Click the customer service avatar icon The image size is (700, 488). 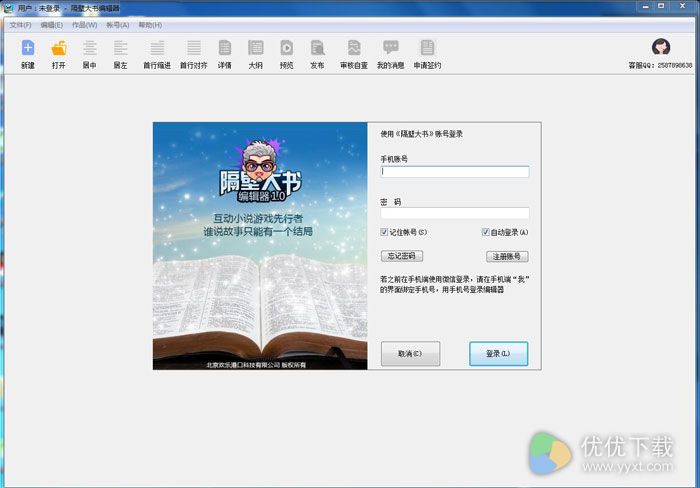(661, 46)
